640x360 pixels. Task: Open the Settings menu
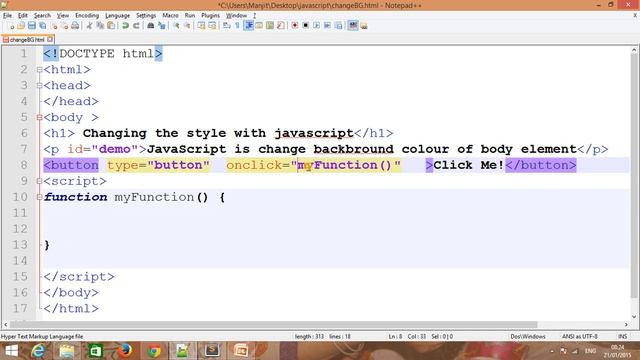[146, 16]
